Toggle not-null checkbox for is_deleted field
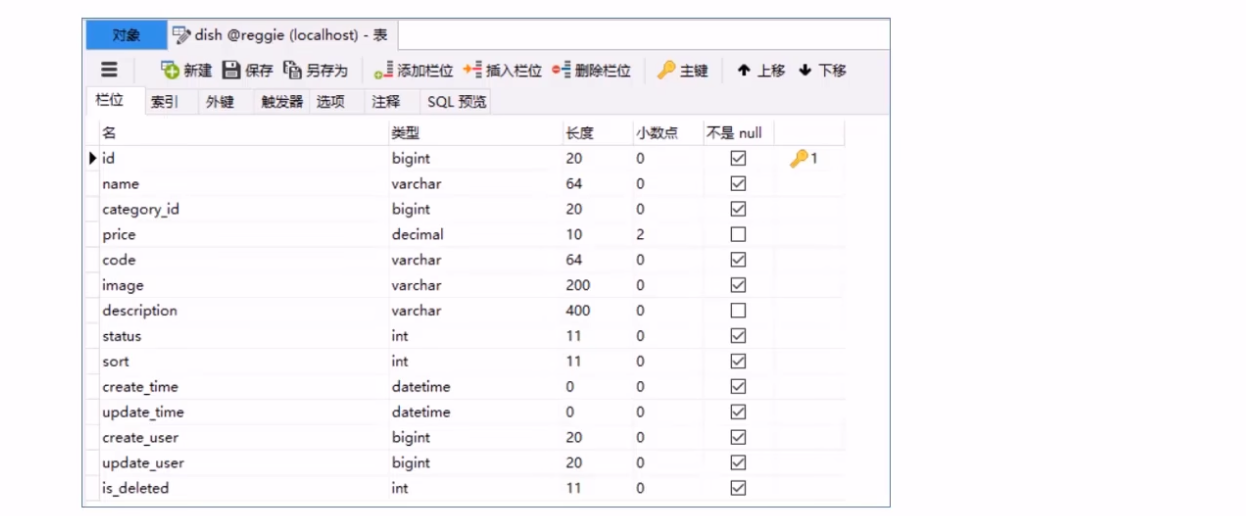The width and height of the screenshot is (1246, 516). 738,488
